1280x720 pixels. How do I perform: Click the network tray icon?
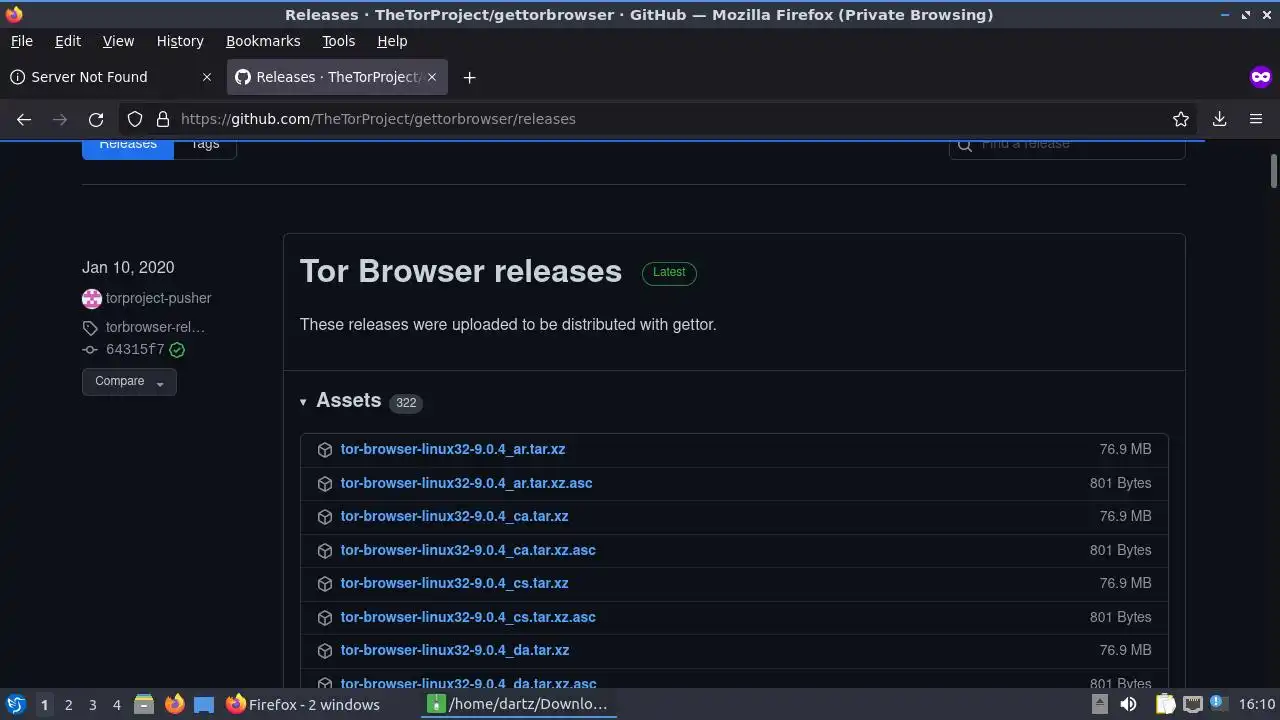point(1193,704)
